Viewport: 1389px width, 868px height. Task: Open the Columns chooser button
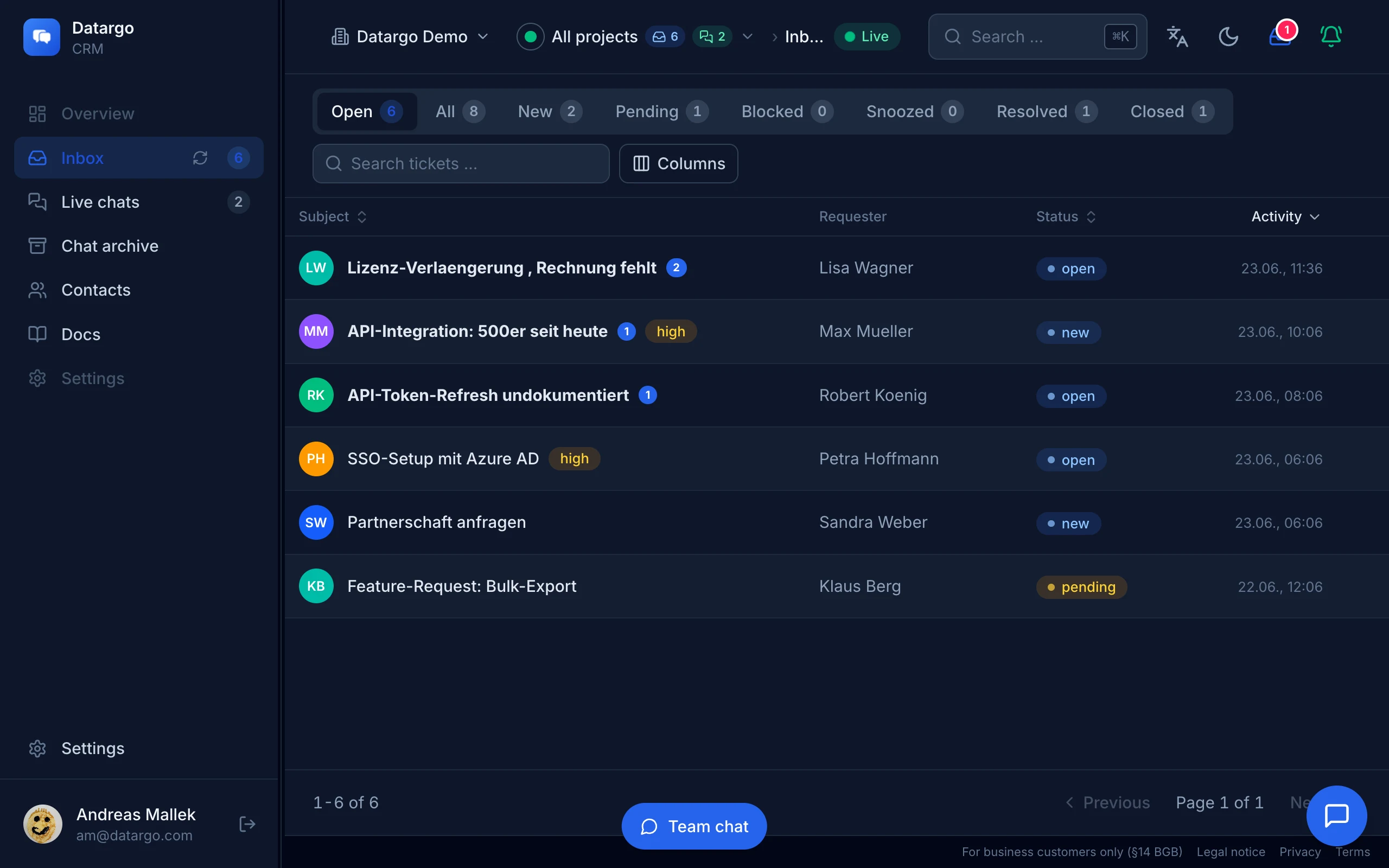coord(678,164)
